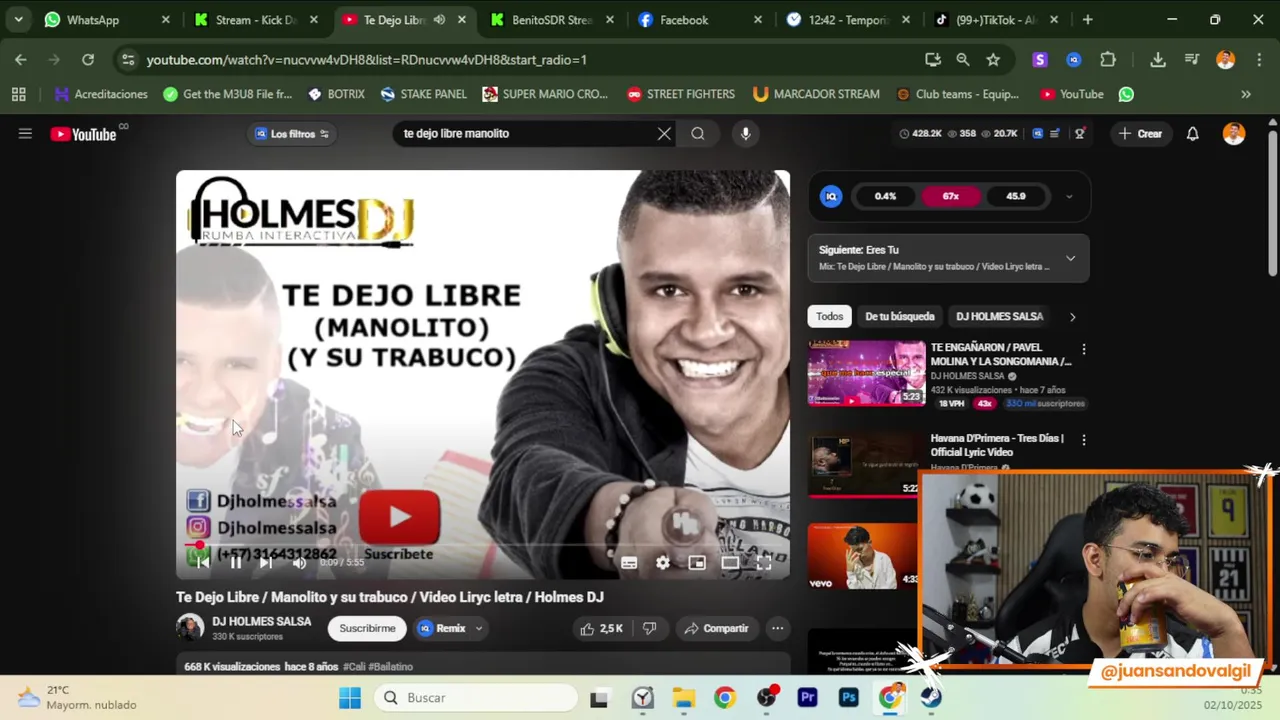
Task: Switch the player to theater mode
Action: click(730, 563)
